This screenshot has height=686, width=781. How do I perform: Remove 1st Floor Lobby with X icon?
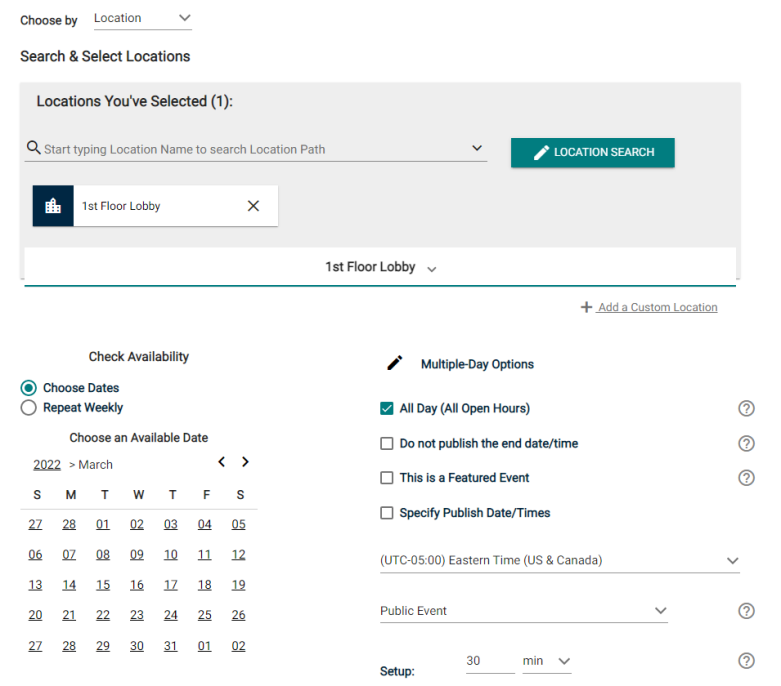253,206
